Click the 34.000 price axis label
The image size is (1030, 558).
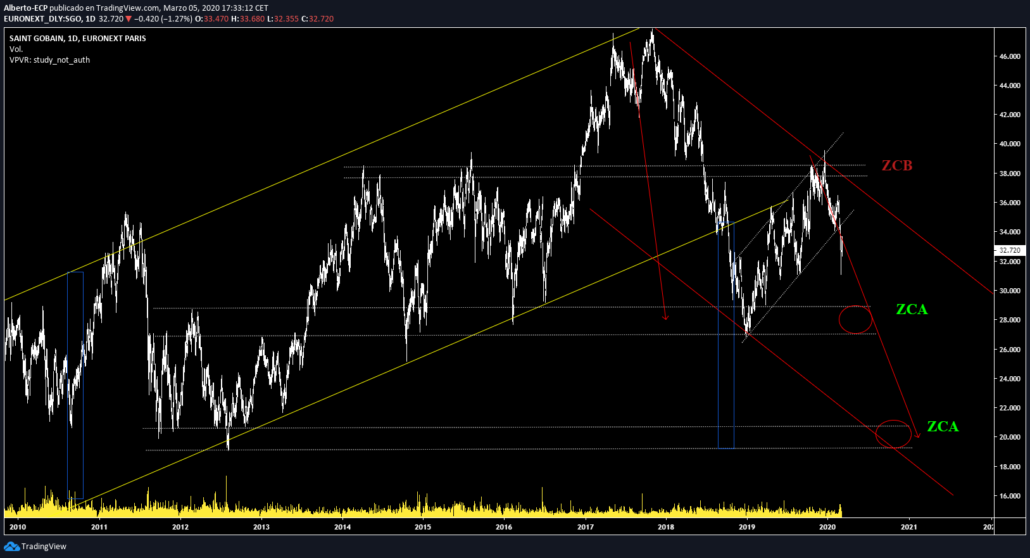pos(1010,232)
